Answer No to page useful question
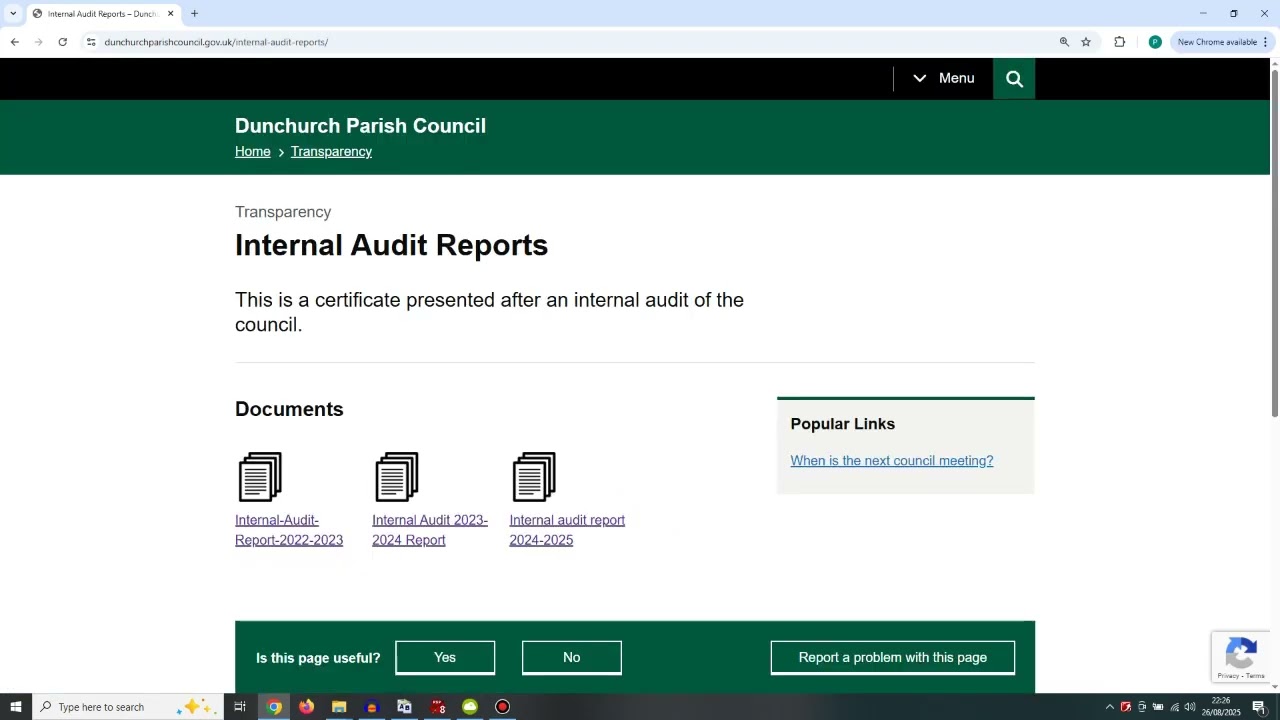Screen dimensions: 1280x720 coord(571,657)
